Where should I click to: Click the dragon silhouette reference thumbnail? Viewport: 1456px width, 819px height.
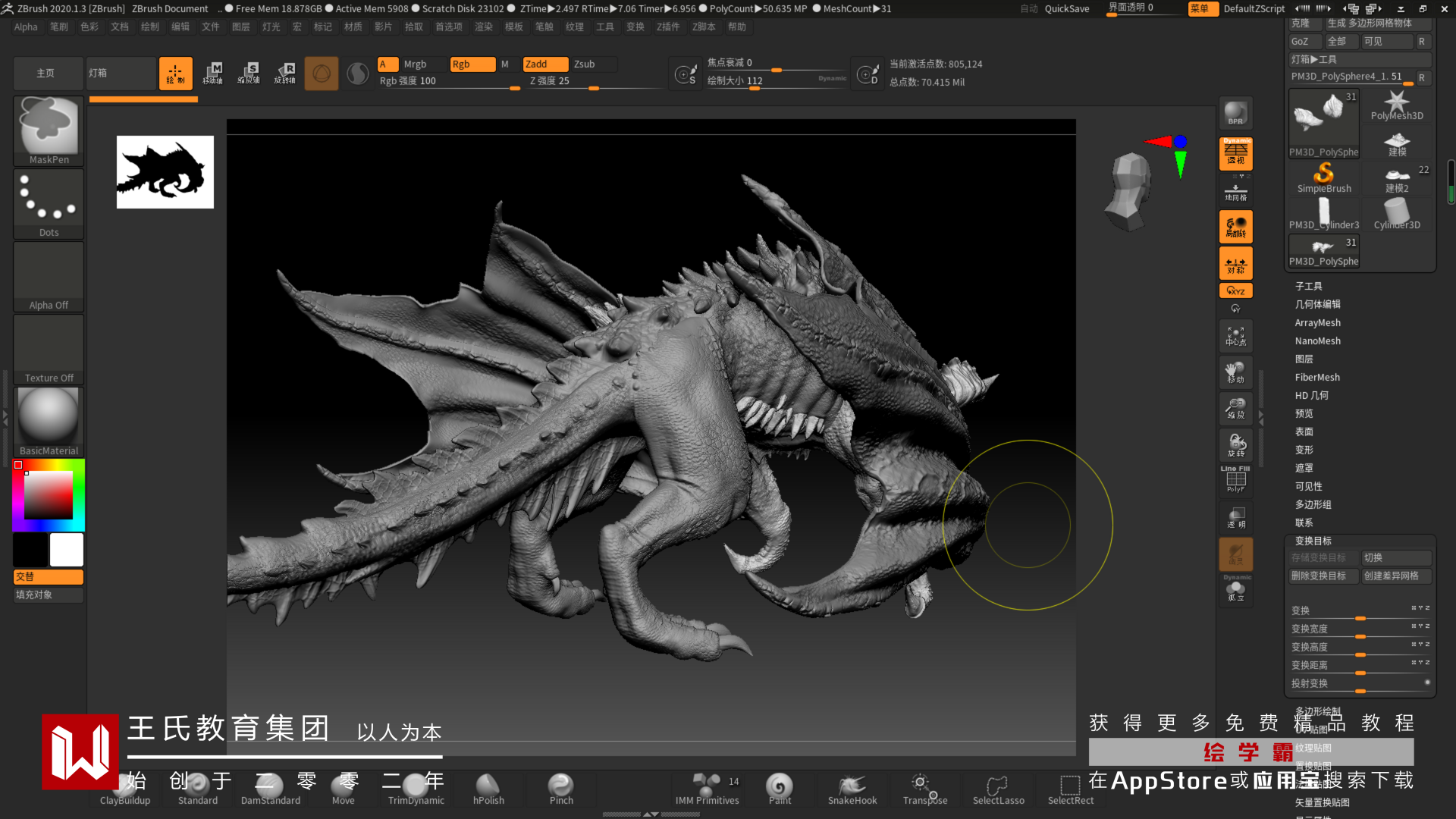point(165,172)
